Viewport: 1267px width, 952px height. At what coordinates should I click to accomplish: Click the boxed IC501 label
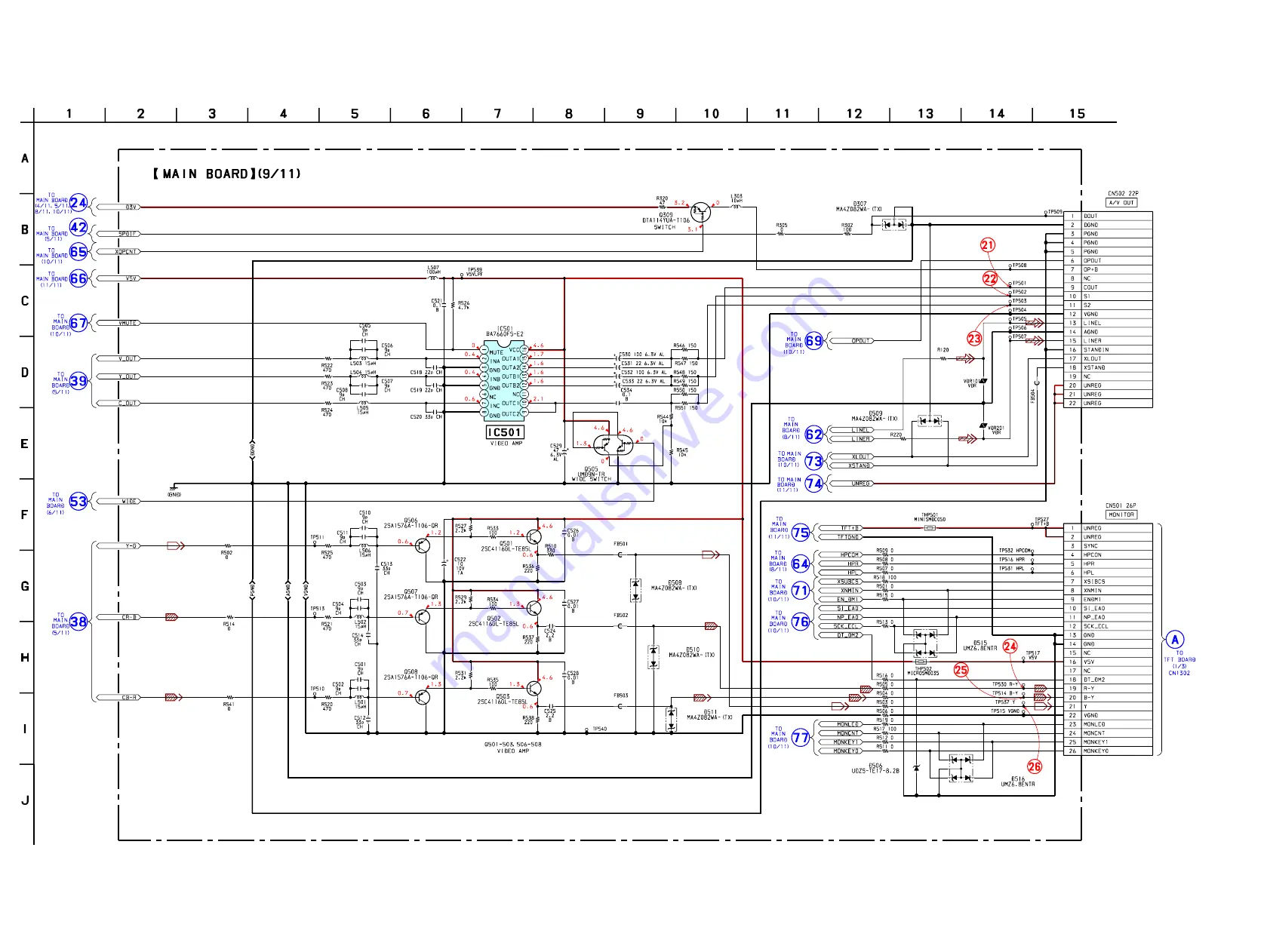coord(504,432)
